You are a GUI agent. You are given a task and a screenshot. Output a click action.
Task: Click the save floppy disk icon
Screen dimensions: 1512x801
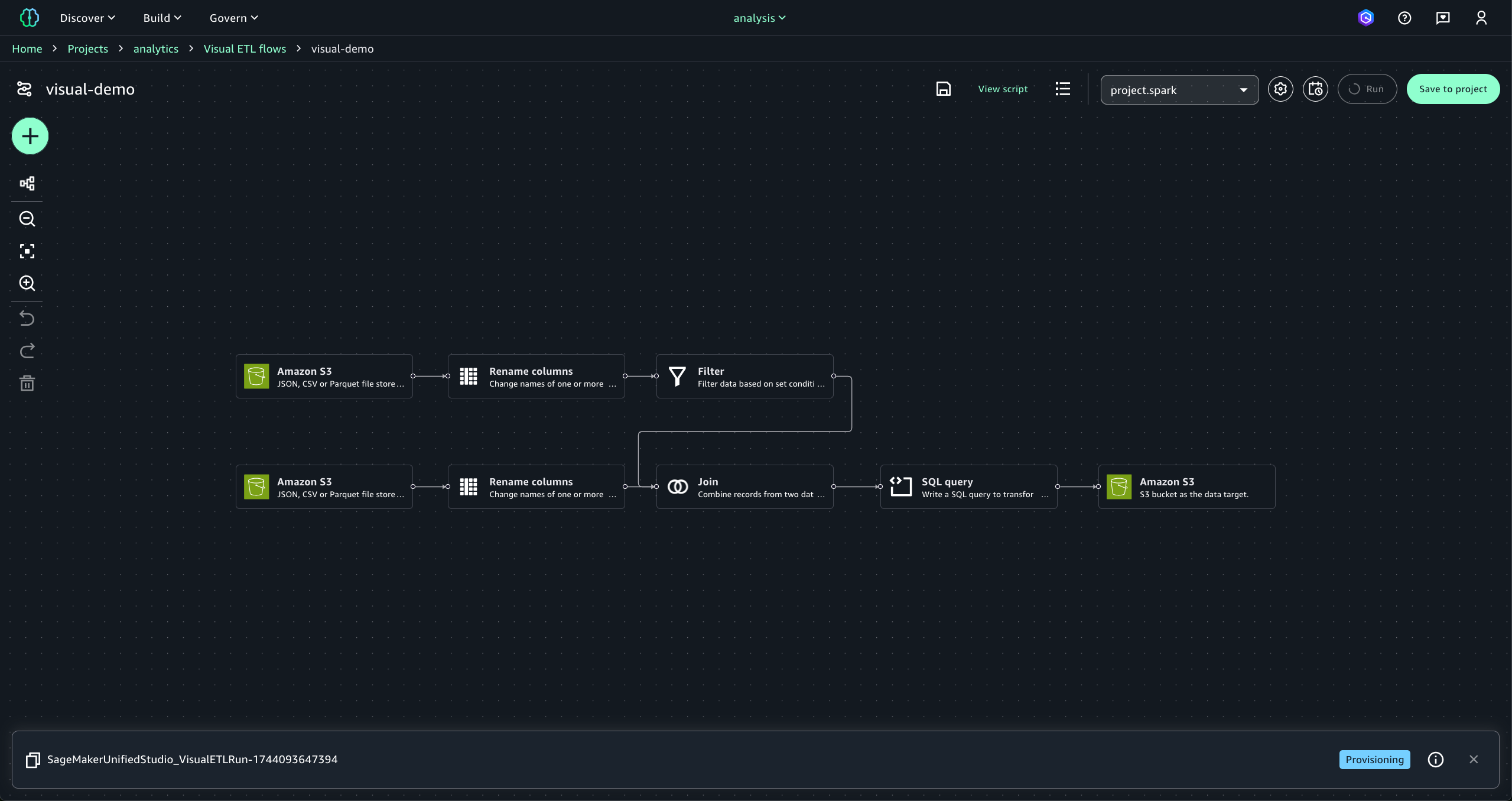point(944,89)
